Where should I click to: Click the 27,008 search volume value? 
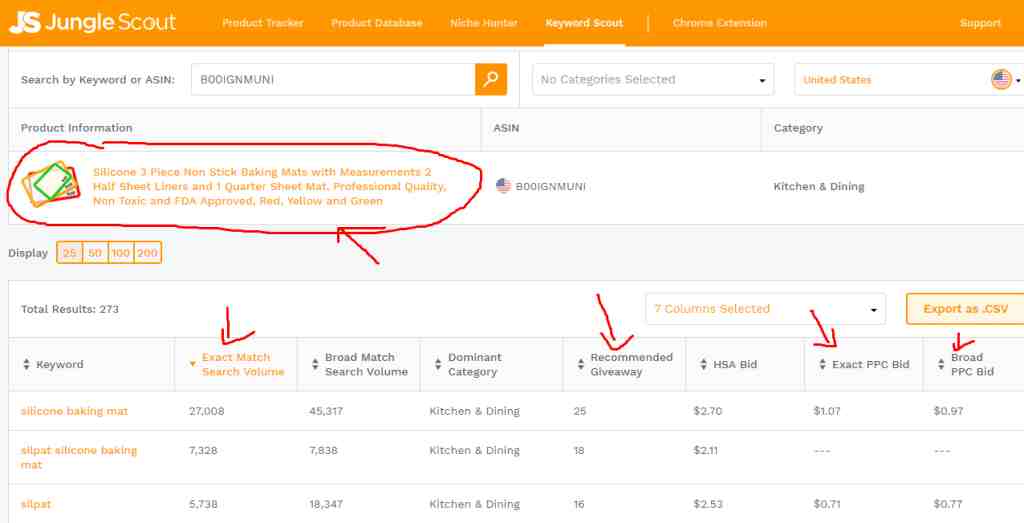(x=206, y=411)
